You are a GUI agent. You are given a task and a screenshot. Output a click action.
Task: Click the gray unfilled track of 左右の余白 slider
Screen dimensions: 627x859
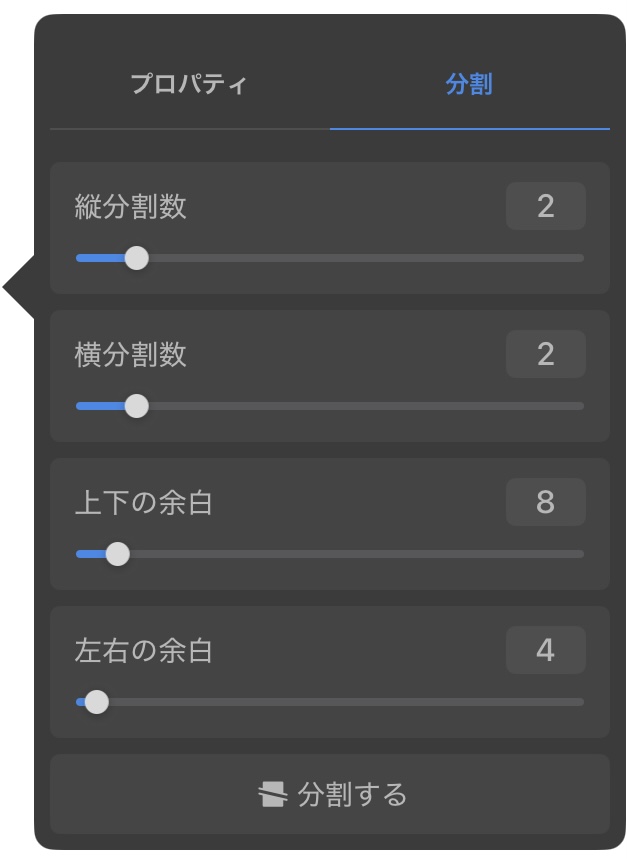(x=346, y=702)
